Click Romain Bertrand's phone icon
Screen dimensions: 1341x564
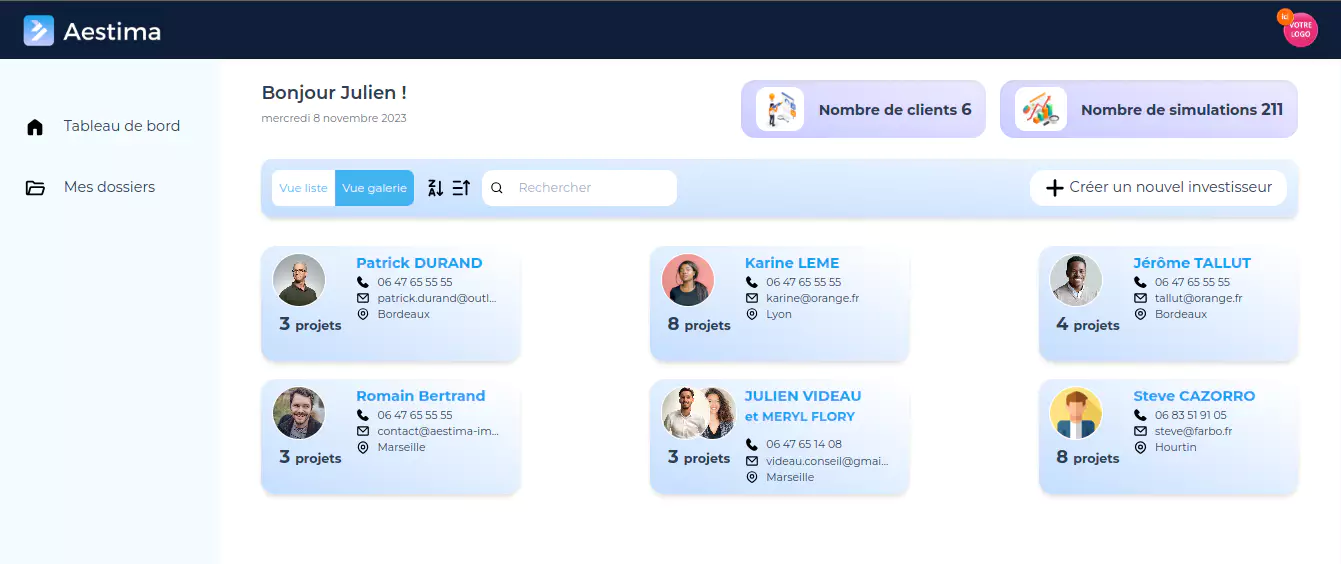[x=363, y=415]
